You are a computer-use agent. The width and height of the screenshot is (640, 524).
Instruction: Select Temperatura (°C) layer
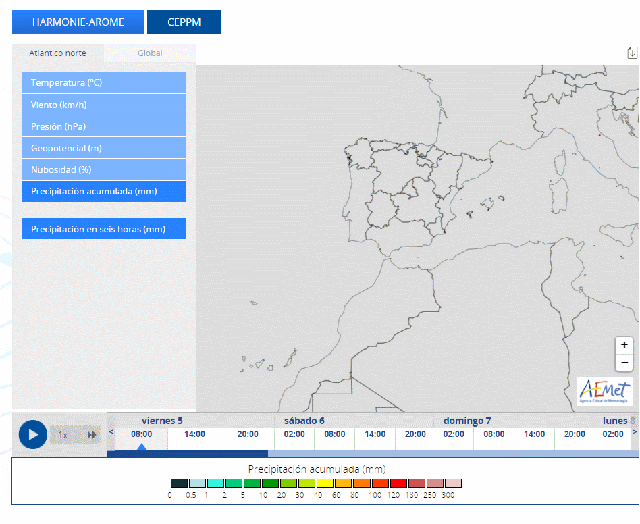pos(104,83)
